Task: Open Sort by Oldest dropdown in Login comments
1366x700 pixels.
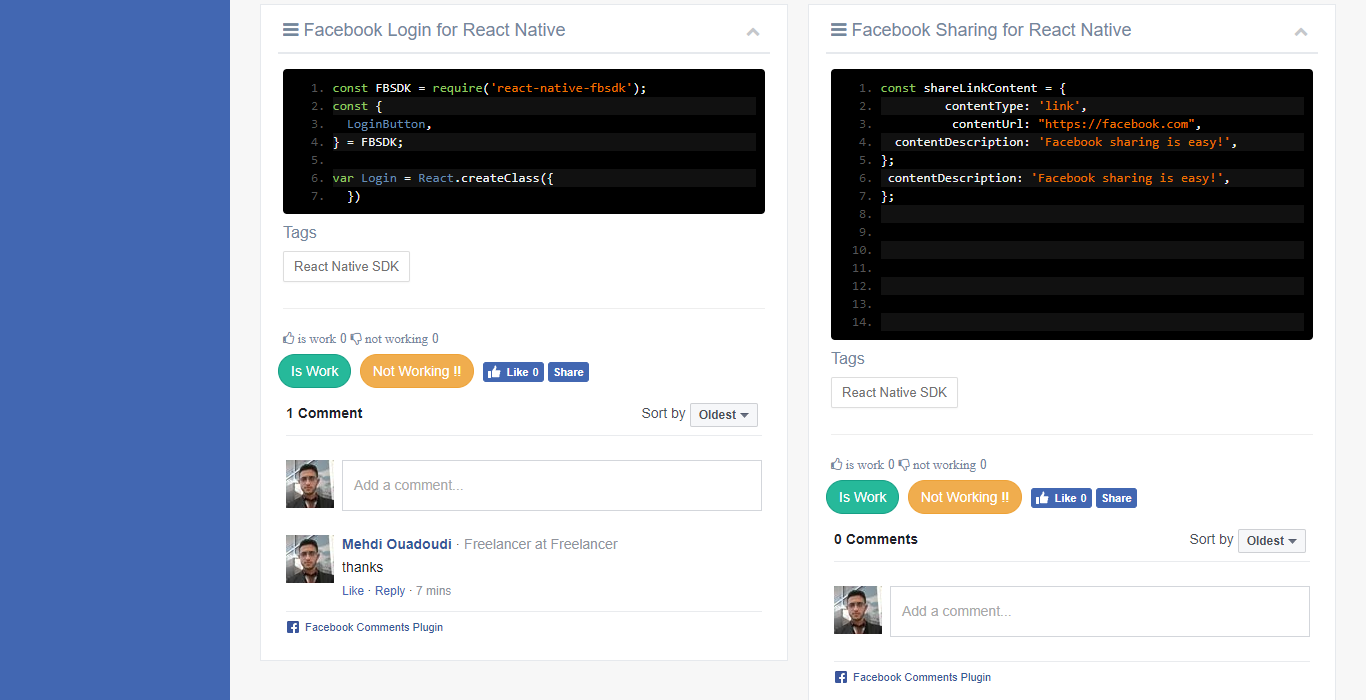Action: 724,415
